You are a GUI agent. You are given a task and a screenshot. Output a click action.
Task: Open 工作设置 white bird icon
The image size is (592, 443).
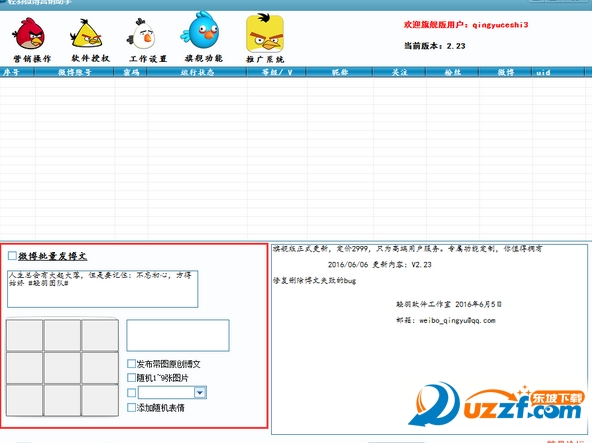coord(142,34)
